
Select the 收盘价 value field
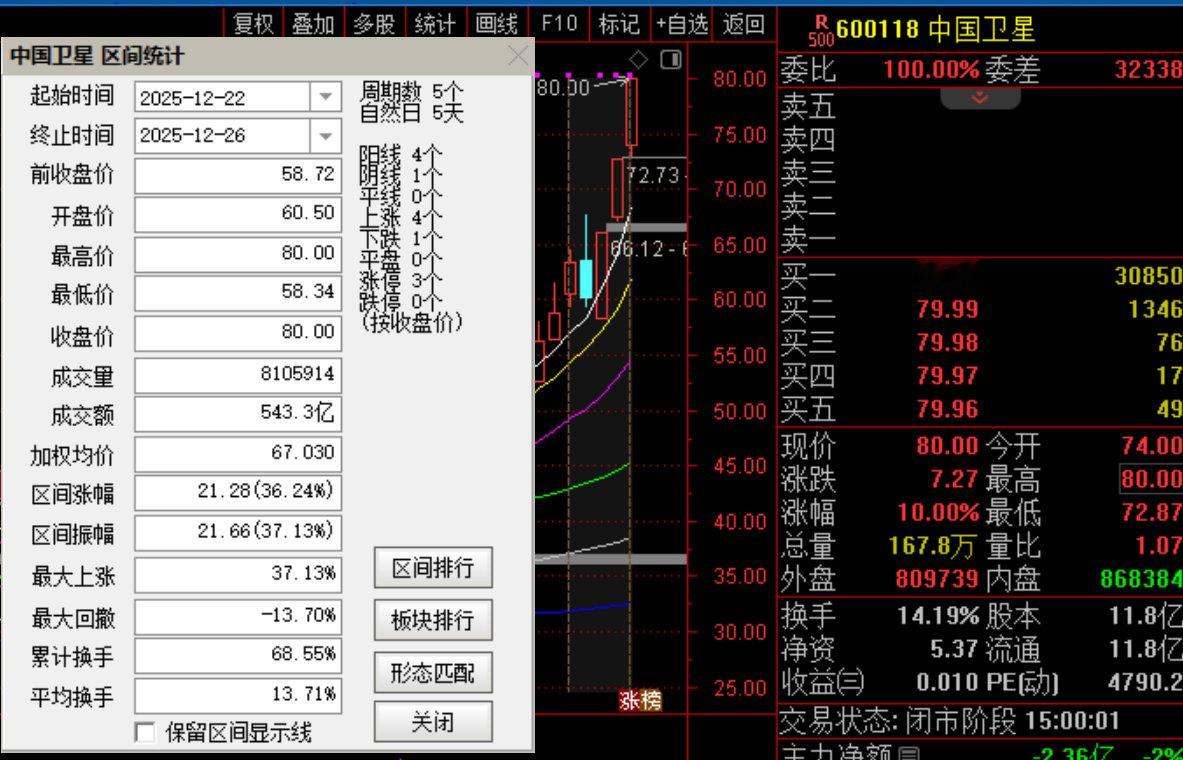tap(238, 332)
